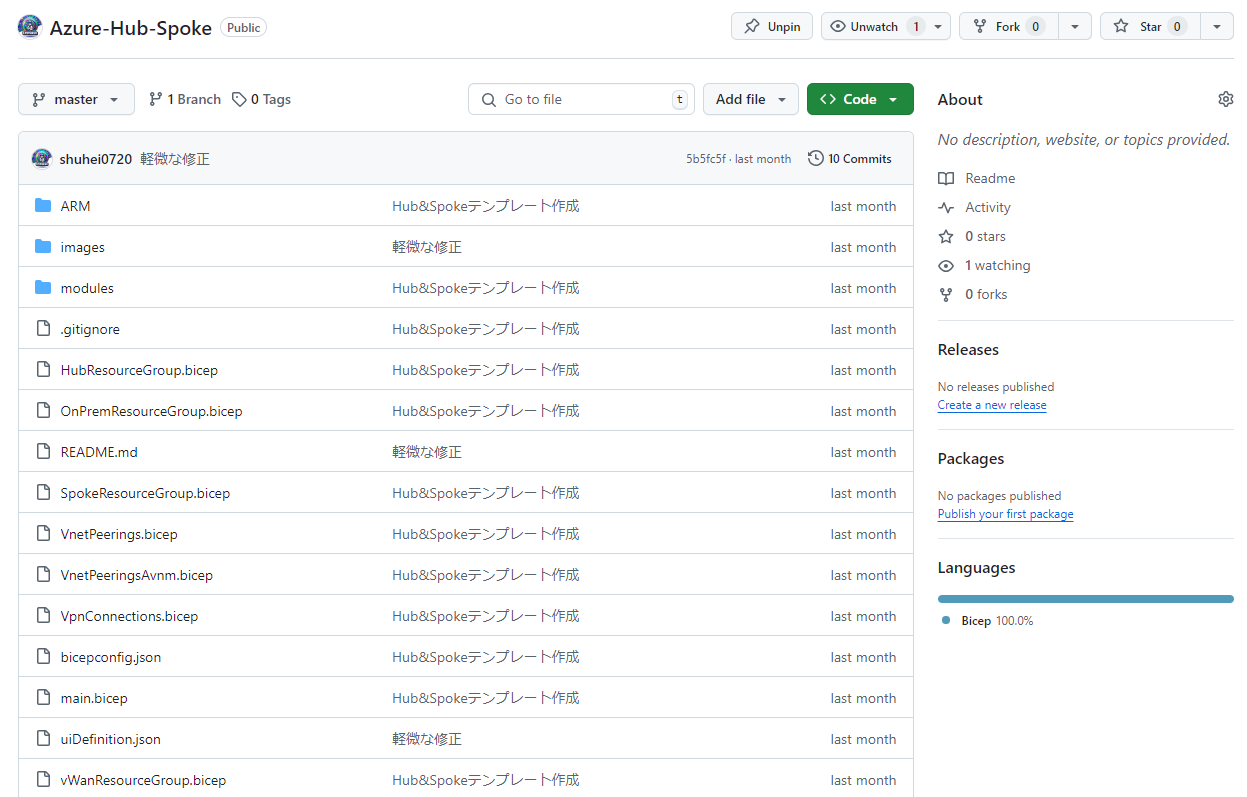Unpin the repository with Unpin button
The image size is (1247, 797).
pos(772,27)
